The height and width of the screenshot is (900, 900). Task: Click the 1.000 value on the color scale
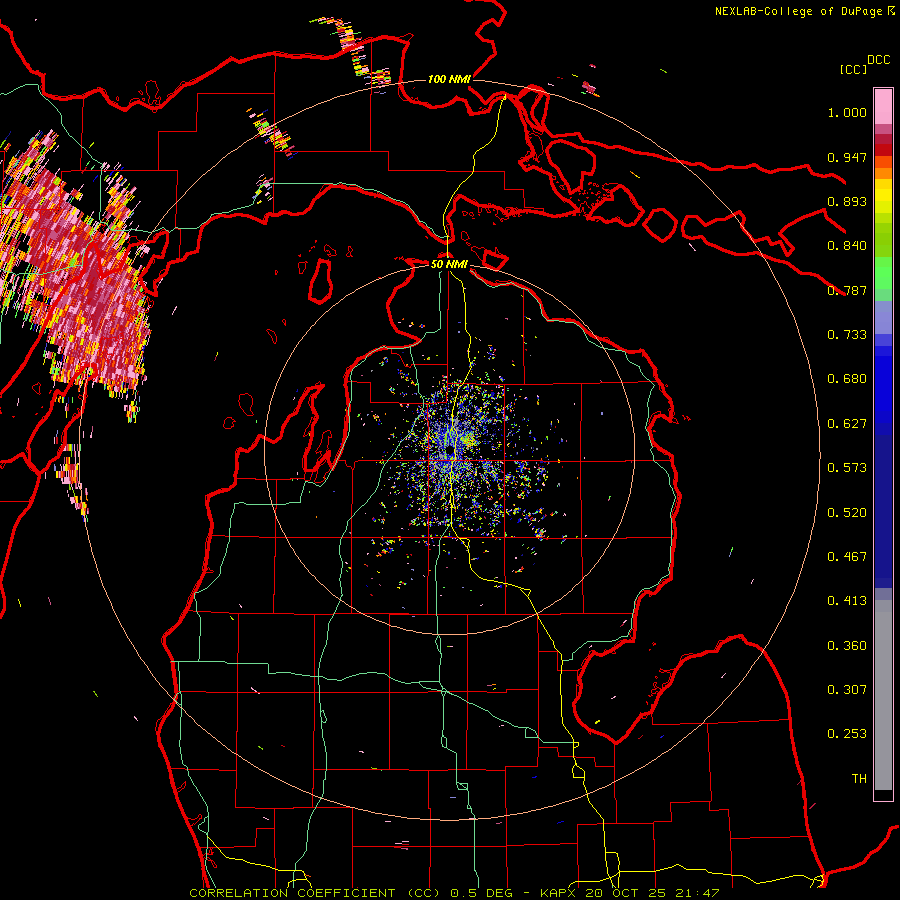click(x=847, y=112)
